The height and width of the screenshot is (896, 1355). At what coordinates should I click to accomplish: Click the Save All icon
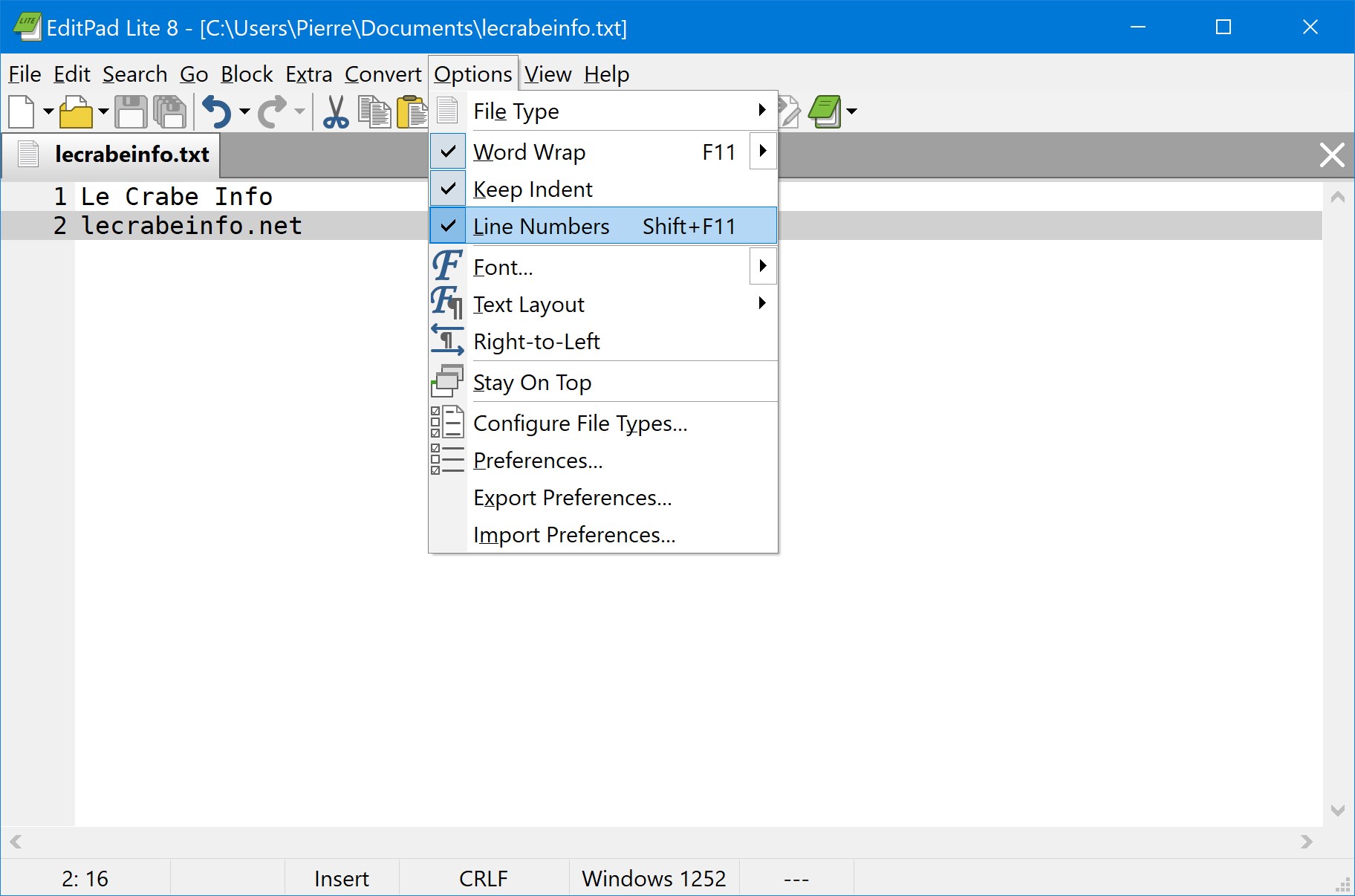[169, 112]
